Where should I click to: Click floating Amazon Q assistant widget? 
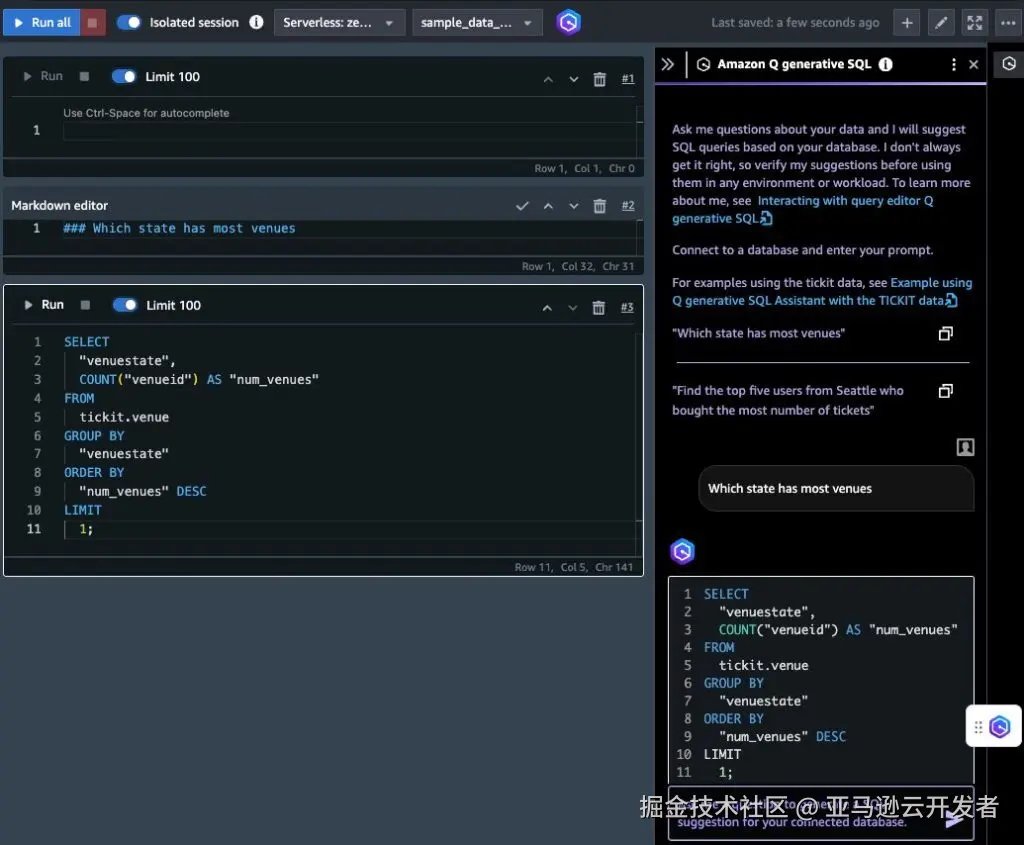coord(993,726)
